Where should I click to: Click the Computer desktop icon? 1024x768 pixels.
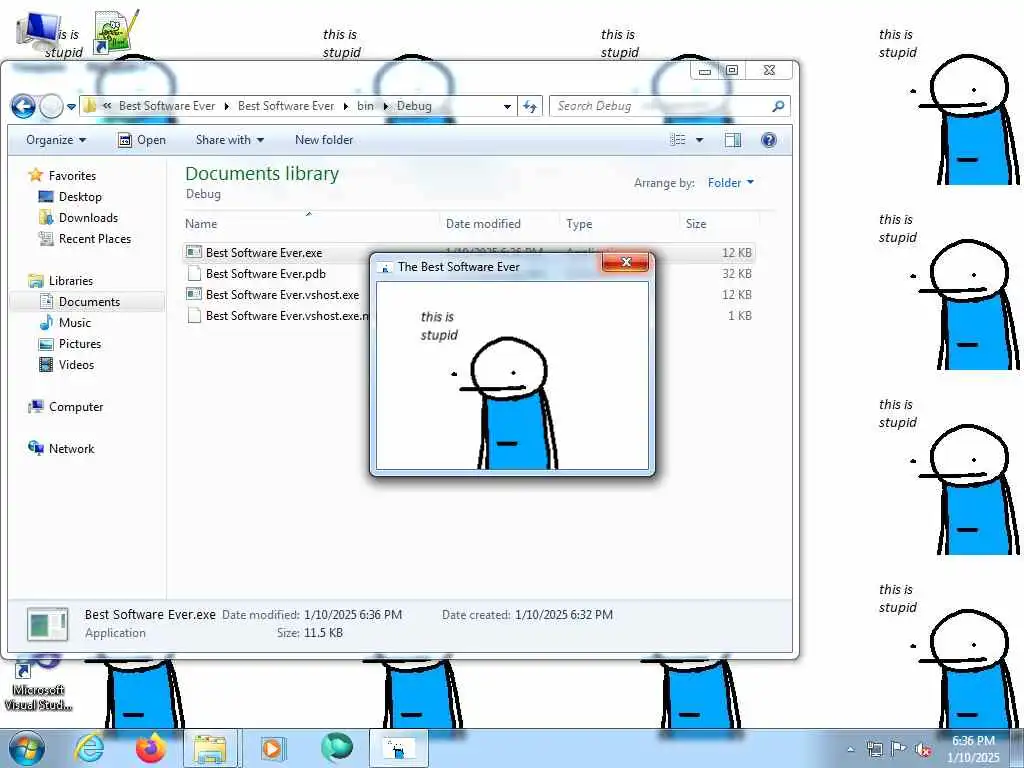[x=39, y=31]
